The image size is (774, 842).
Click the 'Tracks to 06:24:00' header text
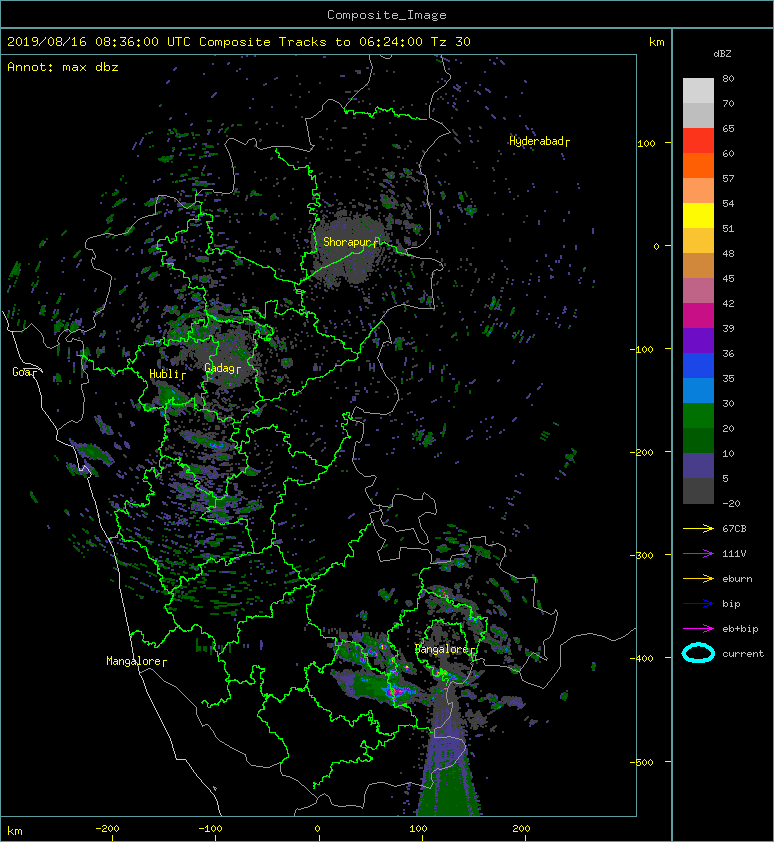pos(351,42)
